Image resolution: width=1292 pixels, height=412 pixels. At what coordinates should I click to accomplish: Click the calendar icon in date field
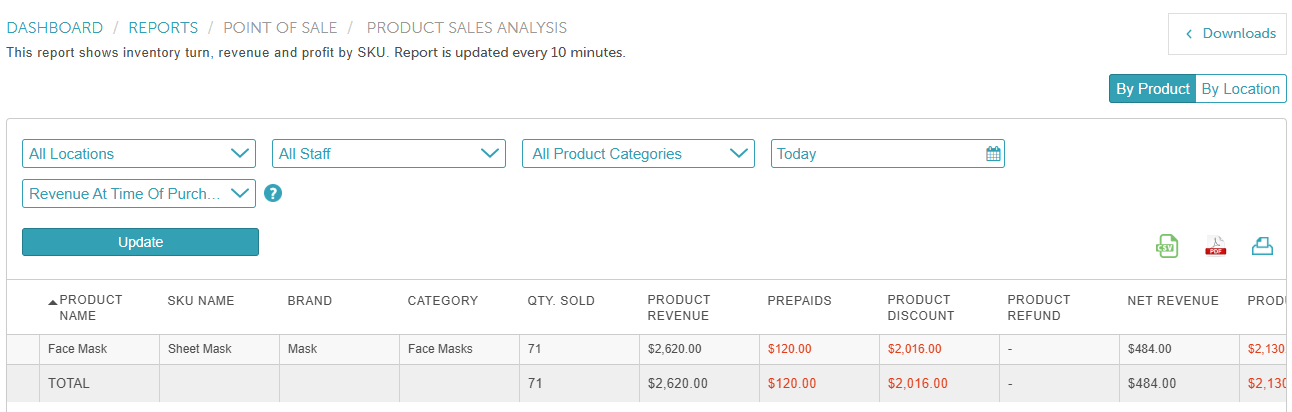point(993,154)
